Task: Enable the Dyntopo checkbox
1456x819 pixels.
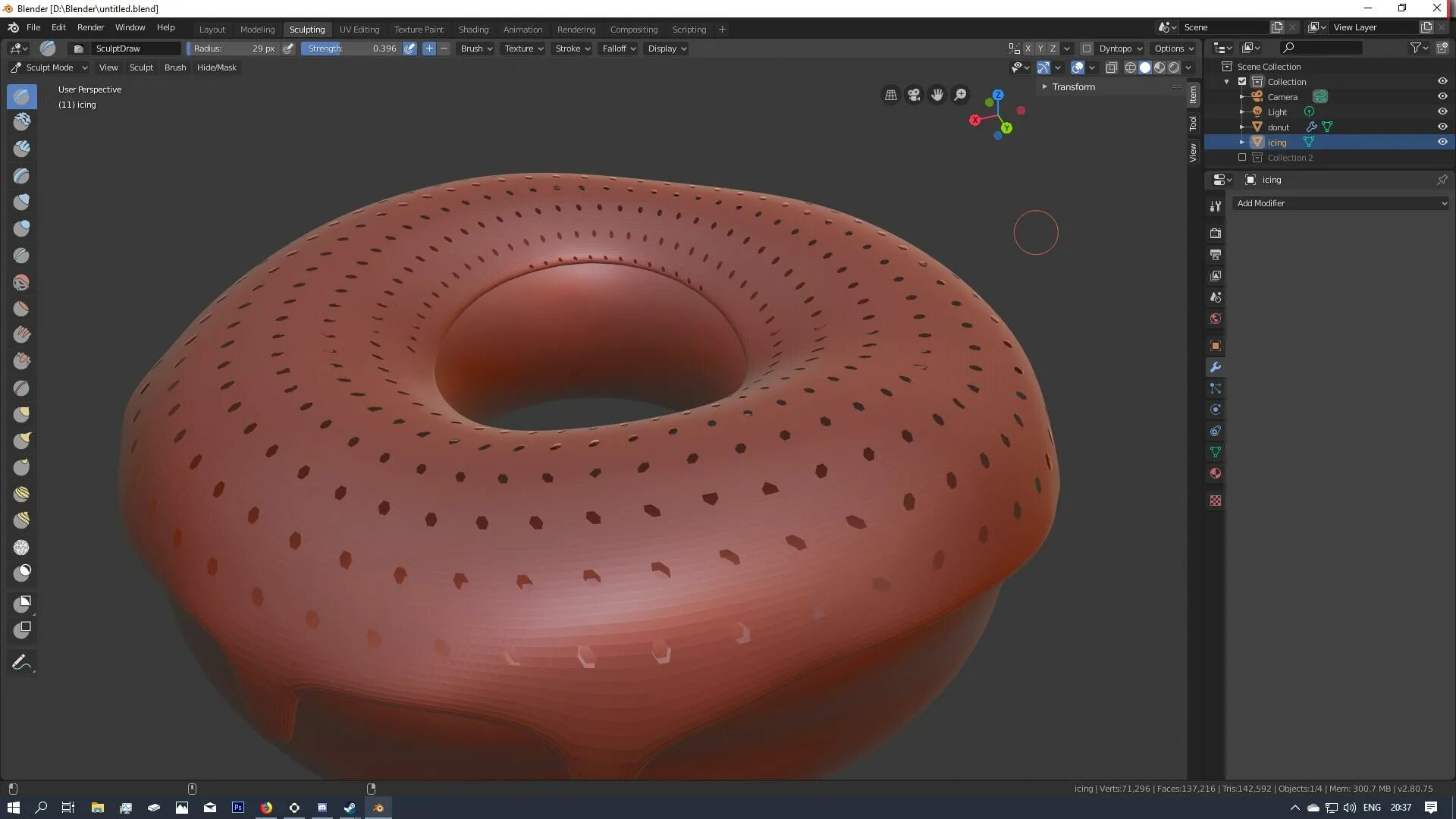Action: (1087, 49)
